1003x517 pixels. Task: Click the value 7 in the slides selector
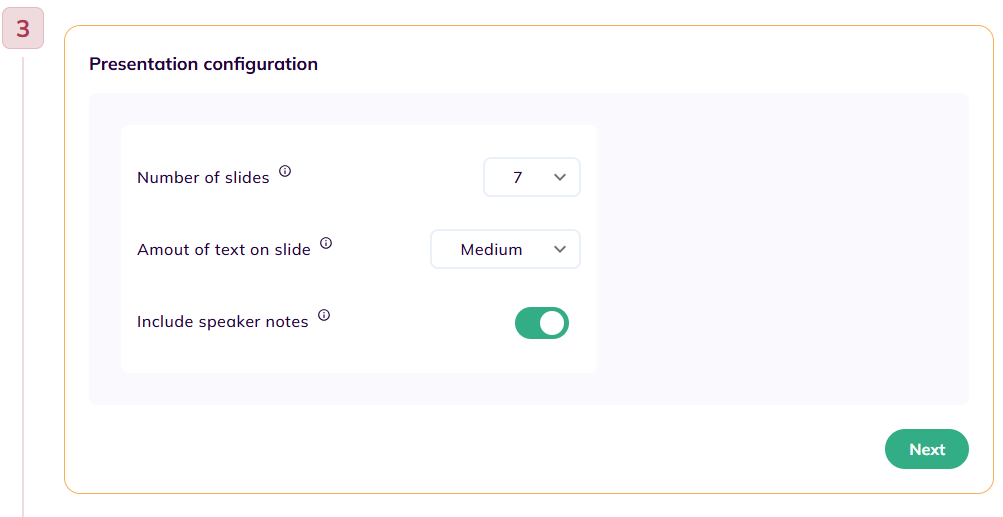pyautogui.click(x=517, y=177)
